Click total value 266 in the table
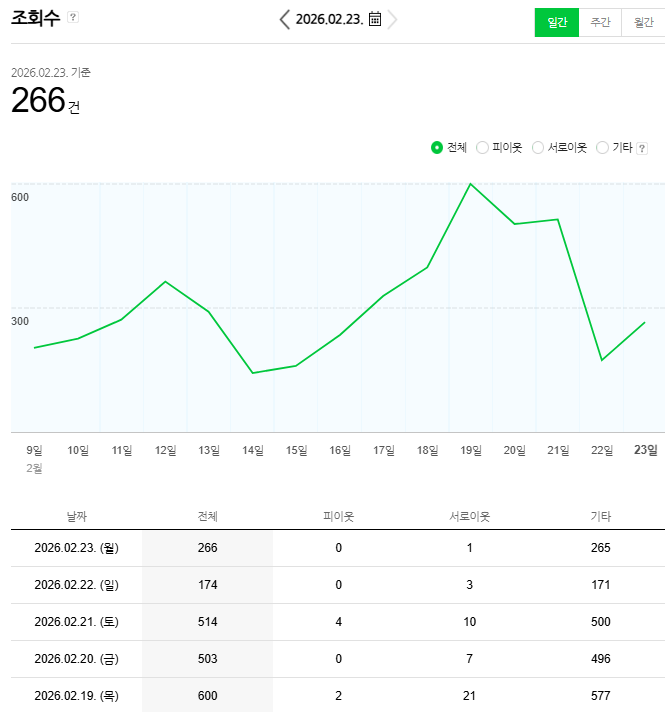The image size is (665, 712). [208, 548]
